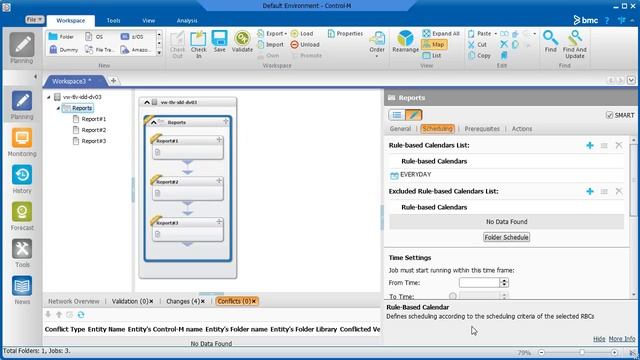Open News domain in sidebar
Viewport: 640px width, 360px height.
[x=22, y=291]
